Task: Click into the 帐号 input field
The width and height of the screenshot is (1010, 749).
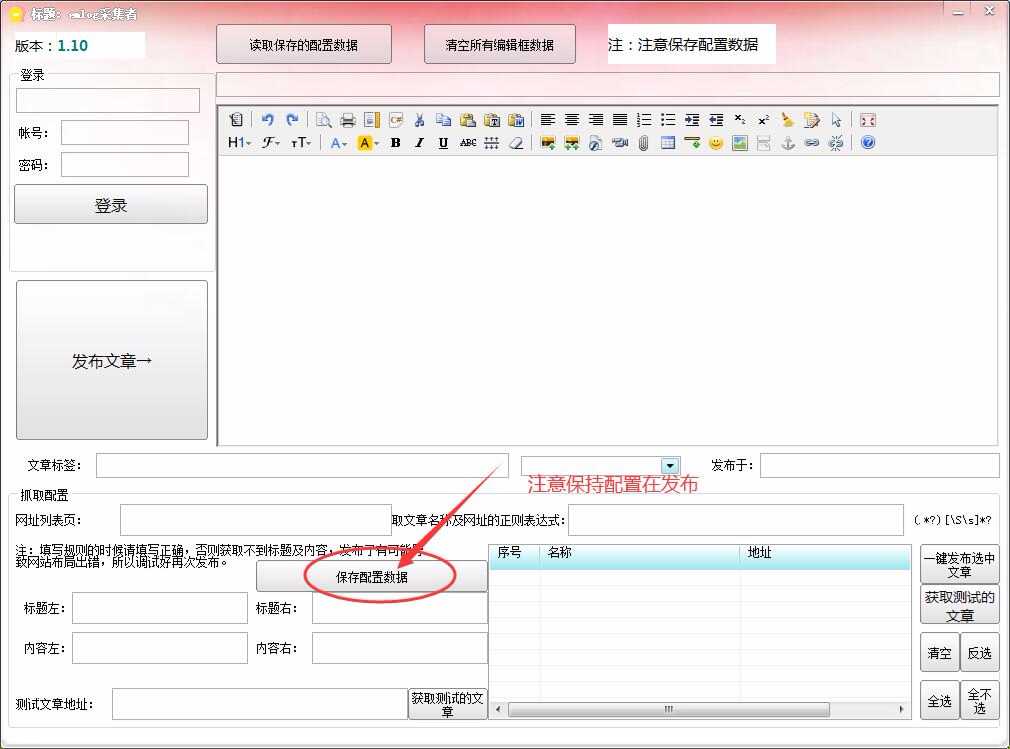Action: [x=125, y=133]
